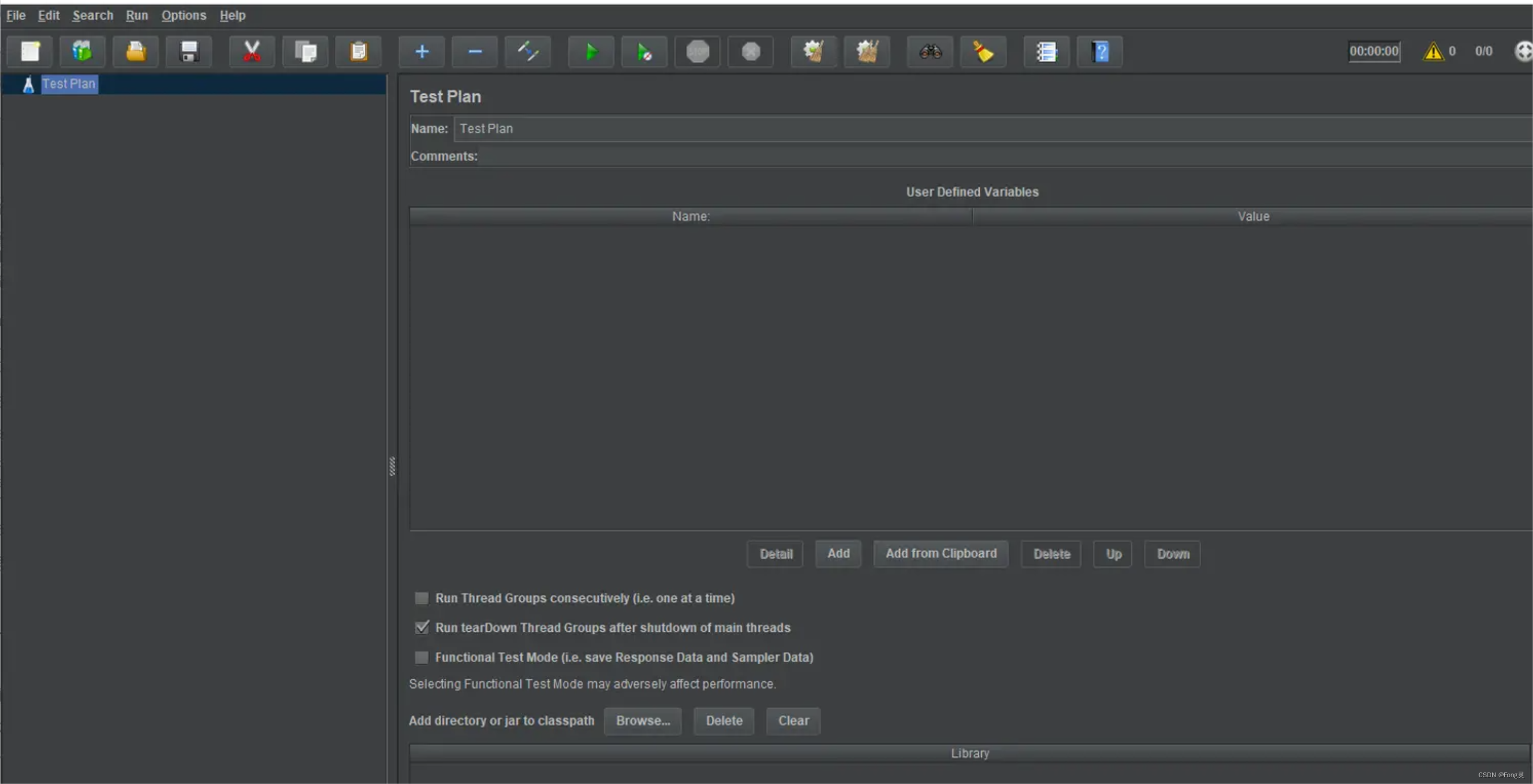
Task: Click the warning triangle log icon
Action: pyautogui.click(x=1433, y=52)
